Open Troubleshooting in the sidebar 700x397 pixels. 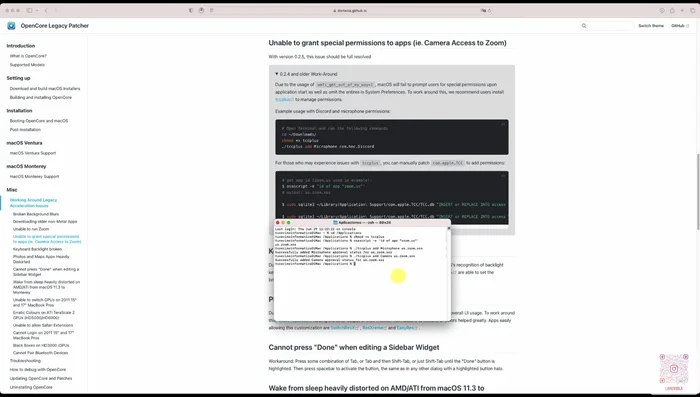(25, 361)
